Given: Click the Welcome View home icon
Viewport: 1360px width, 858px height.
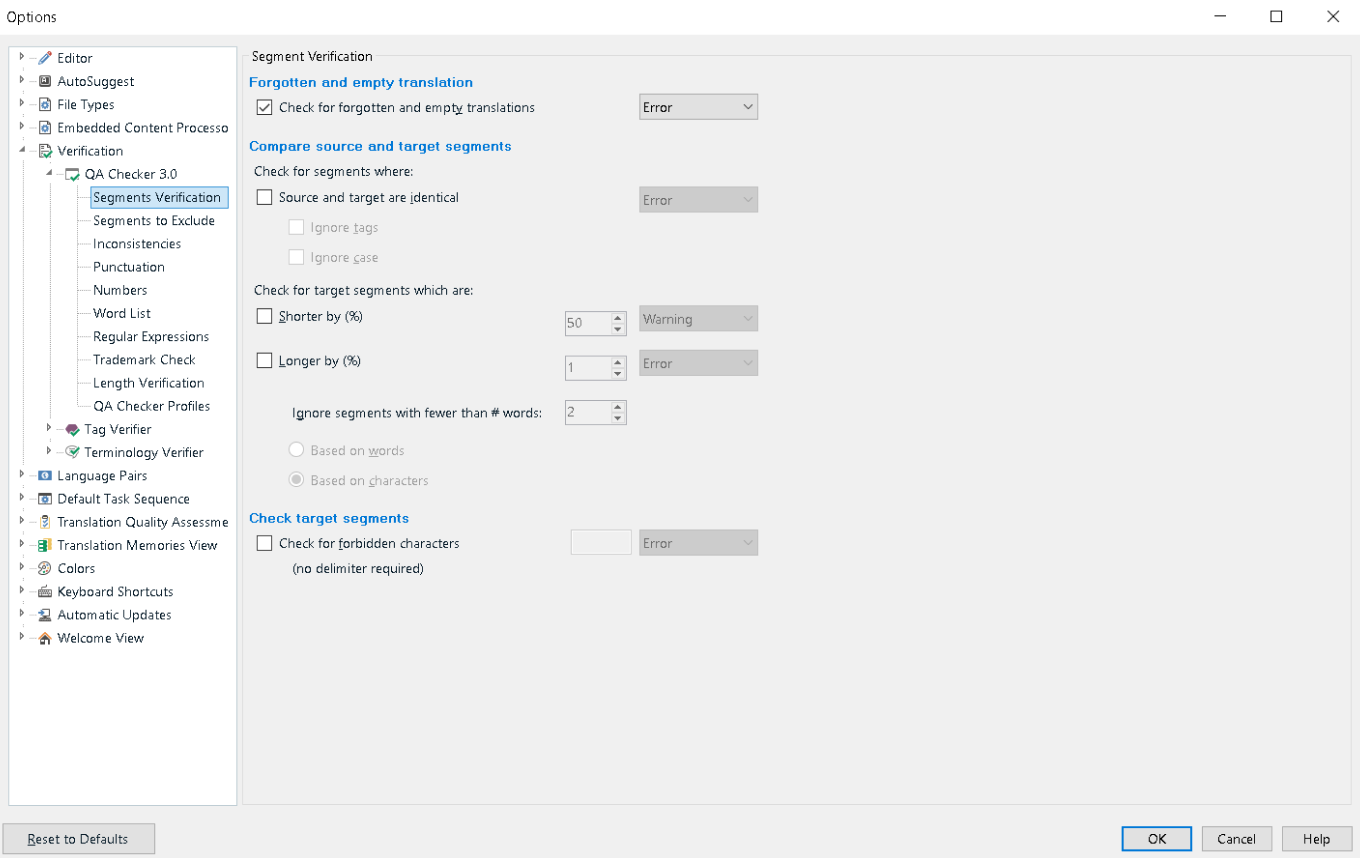Looking at the screenshot, I should [45, 638].
